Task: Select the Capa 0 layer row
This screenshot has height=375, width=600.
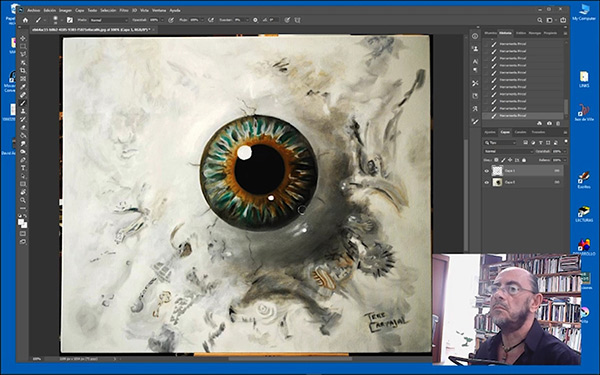Action: (x=523, y=183)
